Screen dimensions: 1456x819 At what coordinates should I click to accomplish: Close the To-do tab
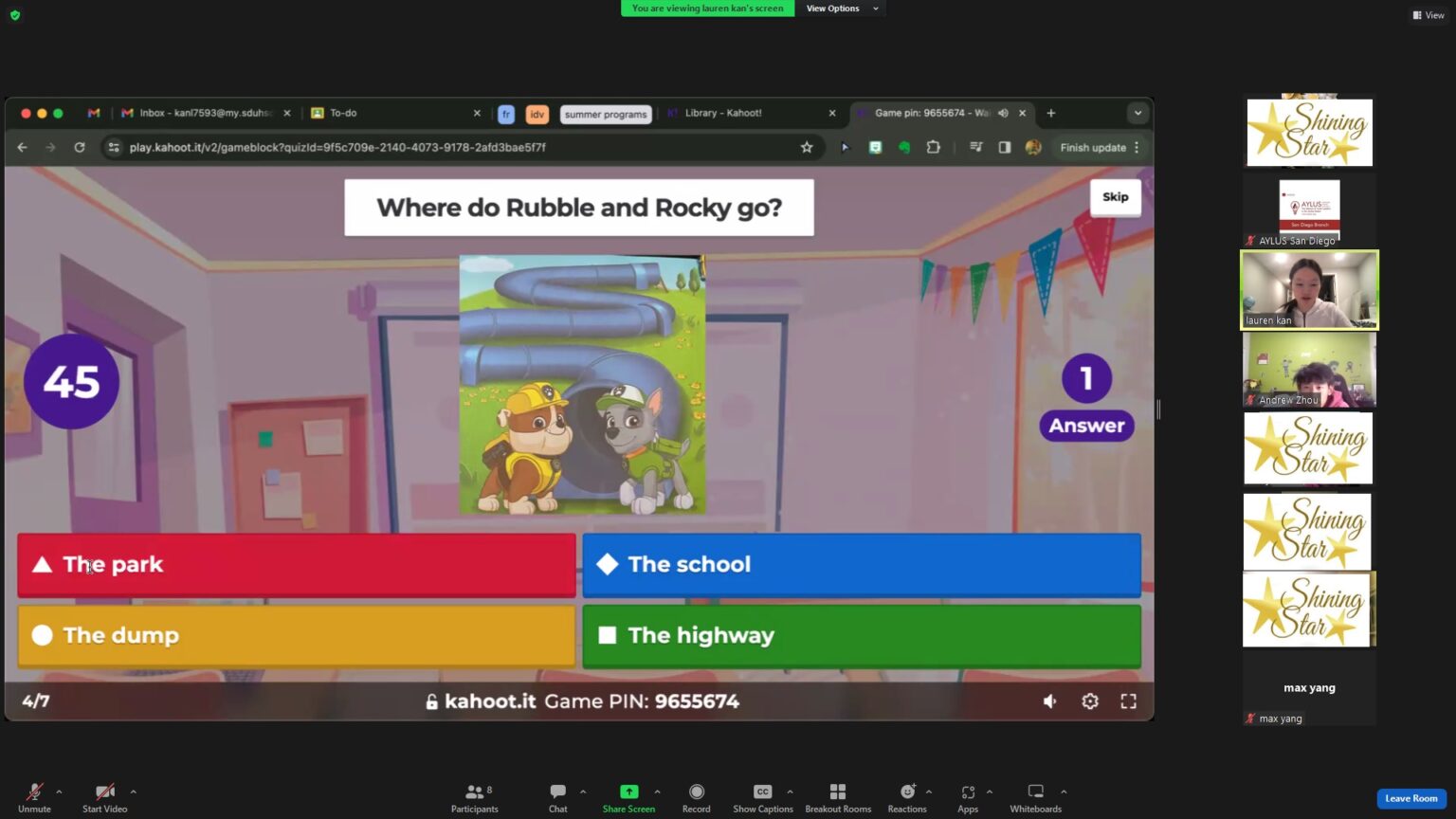477,113
